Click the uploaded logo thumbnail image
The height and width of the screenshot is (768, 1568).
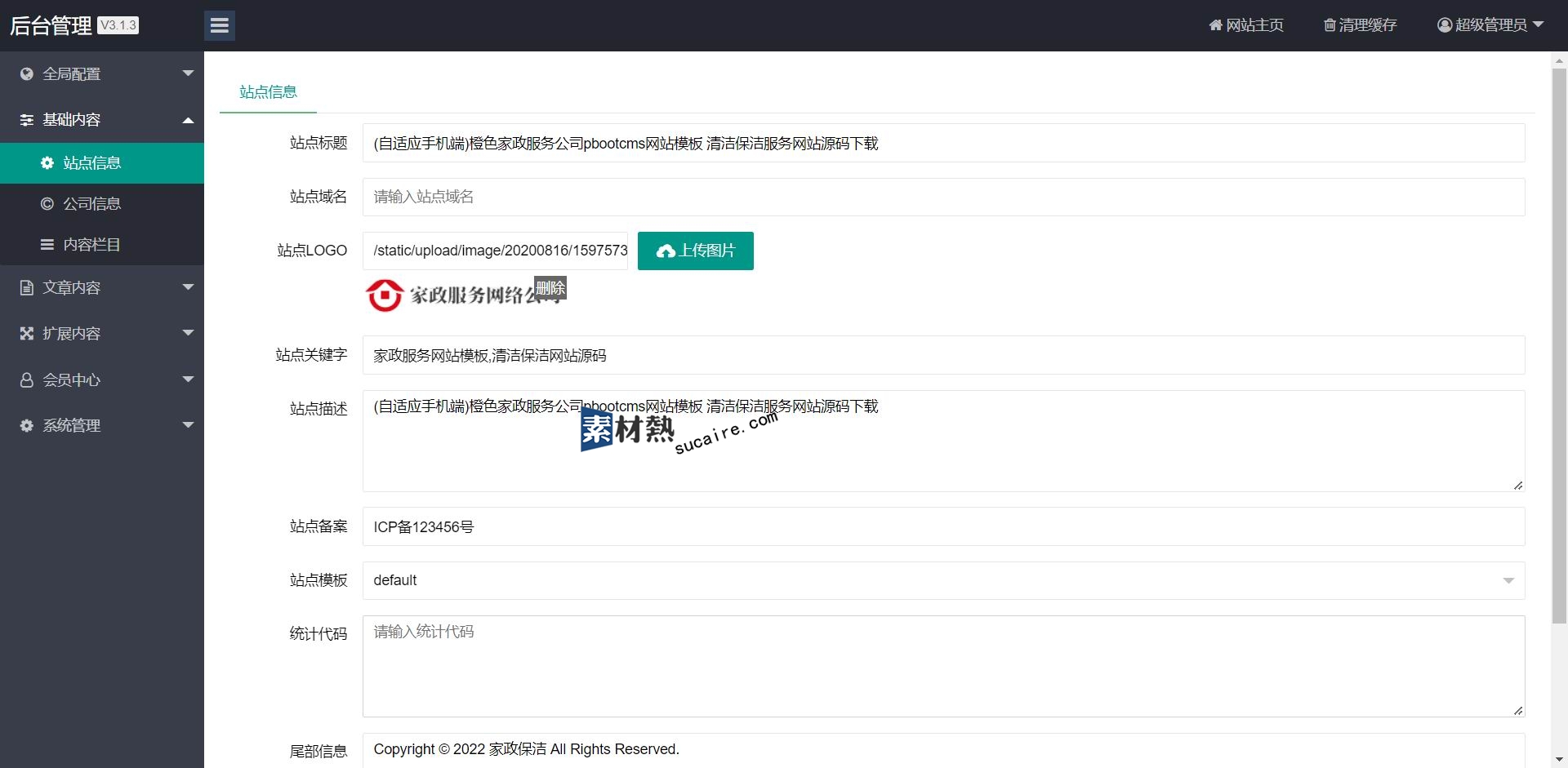(462, 295)
